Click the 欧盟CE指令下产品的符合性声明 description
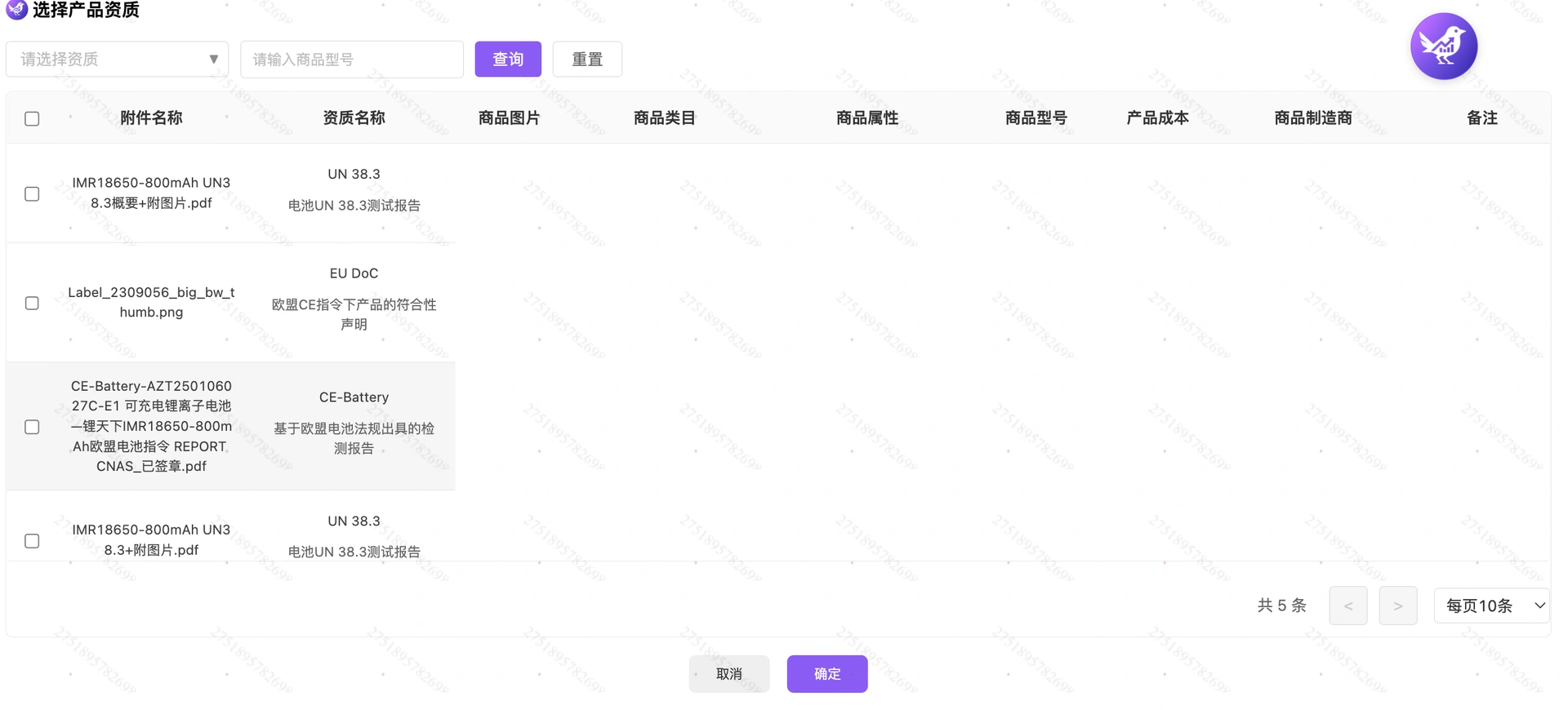Image resolution: width=1568 pixels, height=710 pixels. 354,314
